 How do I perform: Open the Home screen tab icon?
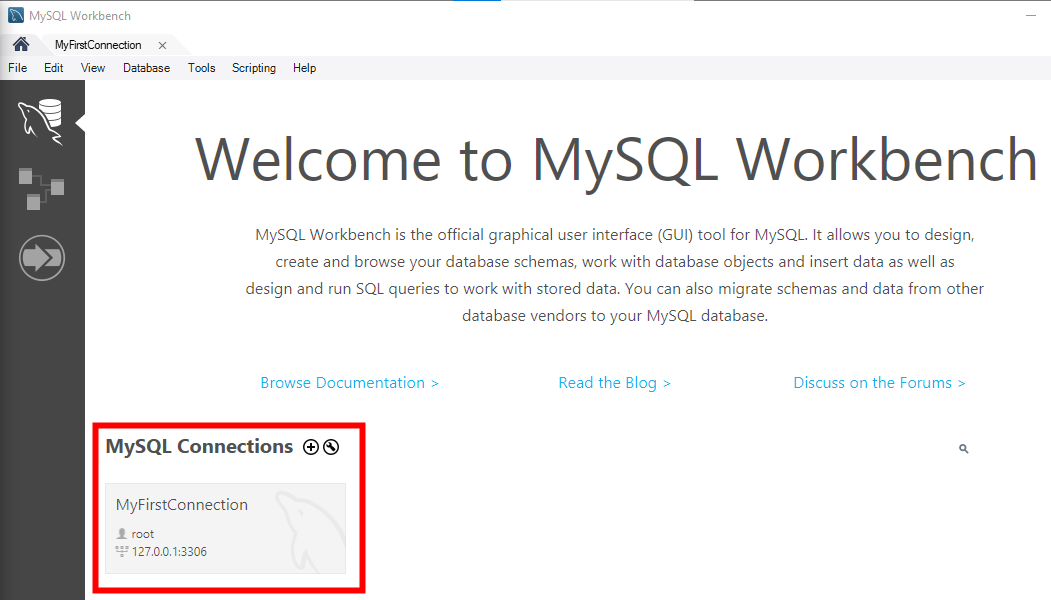[21, 44]
